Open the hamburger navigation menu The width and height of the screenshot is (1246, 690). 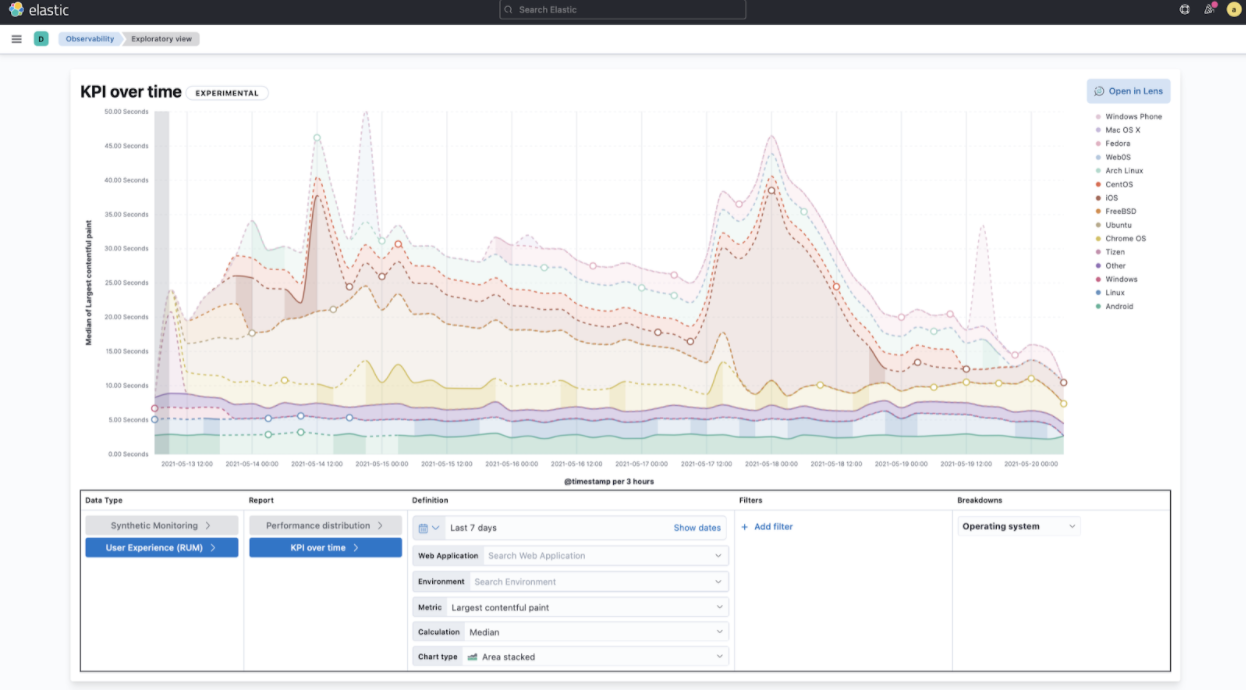(16, 39)
